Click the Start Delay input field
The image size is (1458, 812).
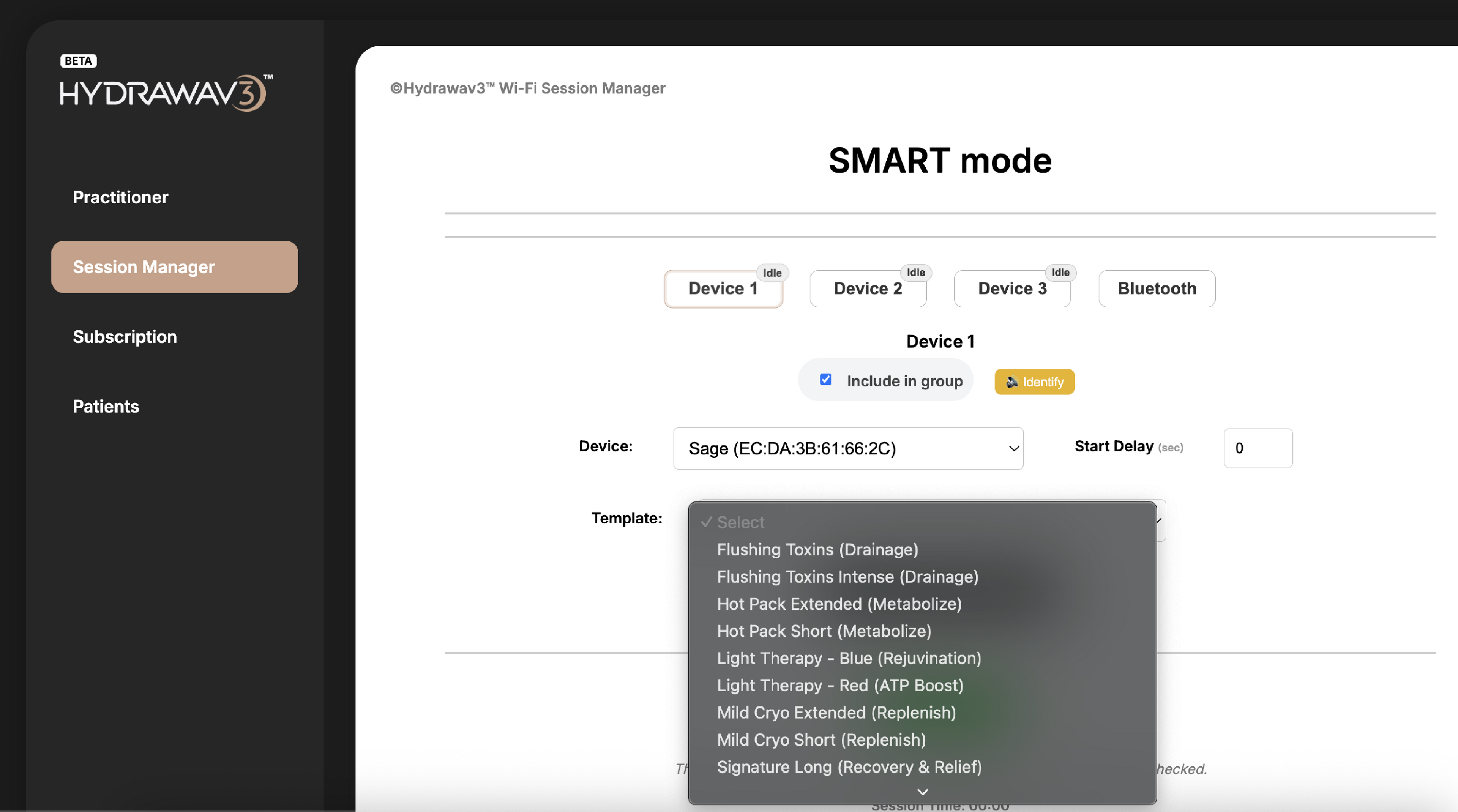(x=1258, y=448)
